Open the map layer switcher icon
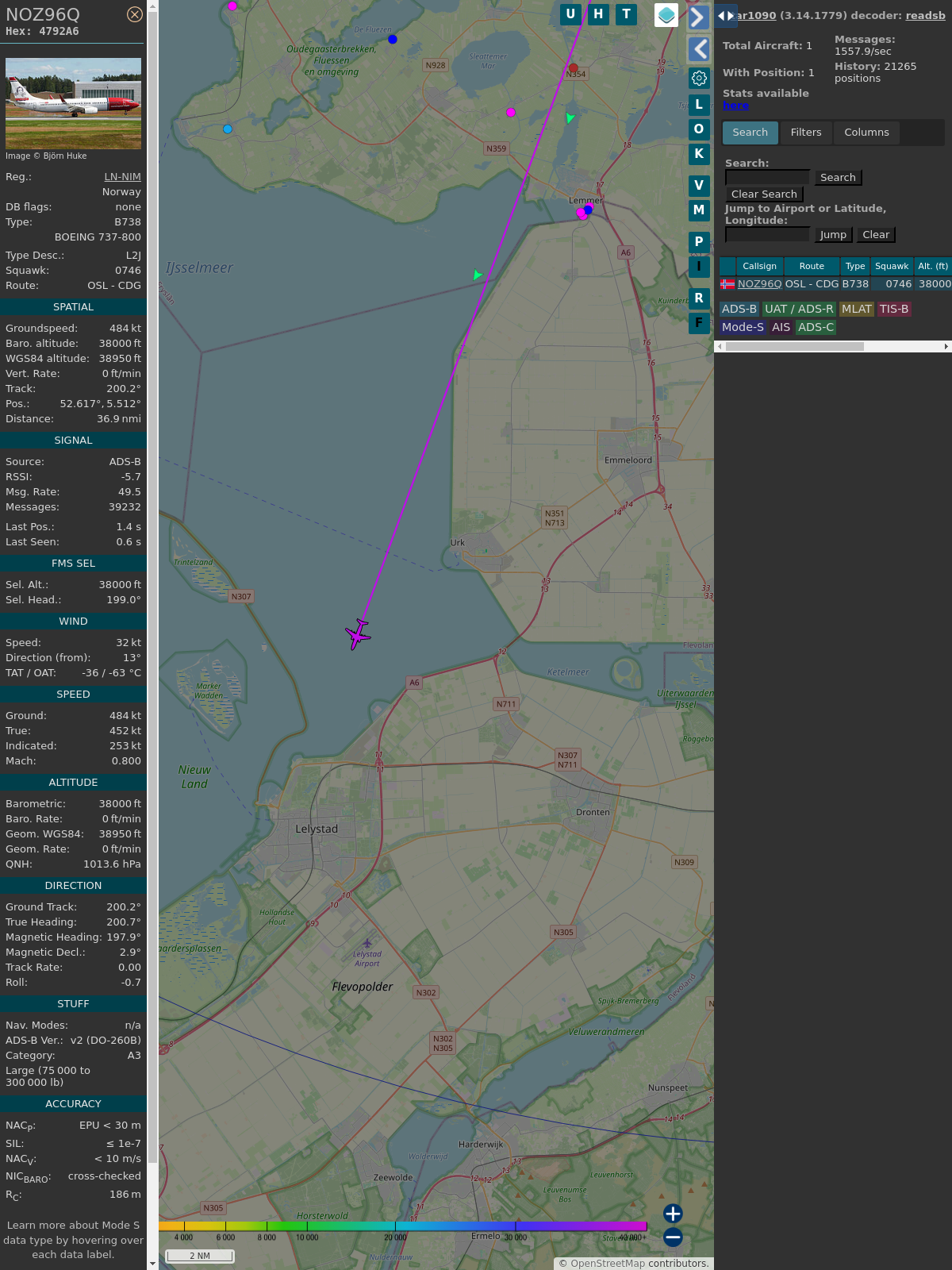This screenshot has width=952, height=1270. click(x=666, y=15)
